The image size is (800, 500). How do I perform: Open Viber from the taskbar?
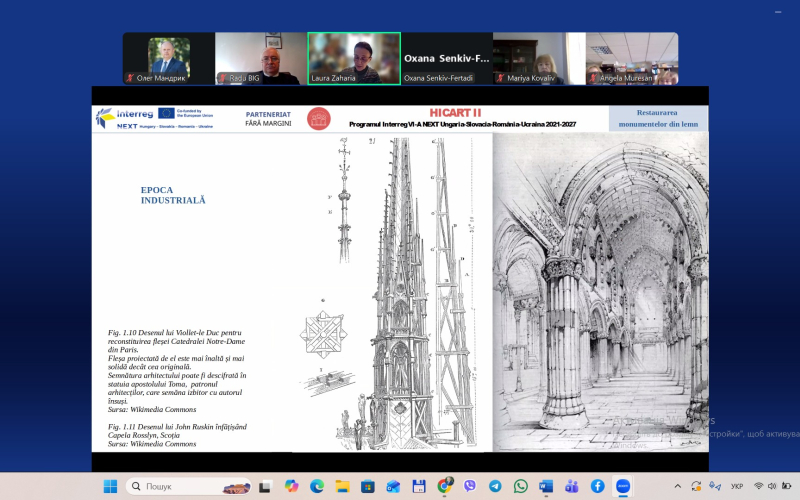[470, 486]
